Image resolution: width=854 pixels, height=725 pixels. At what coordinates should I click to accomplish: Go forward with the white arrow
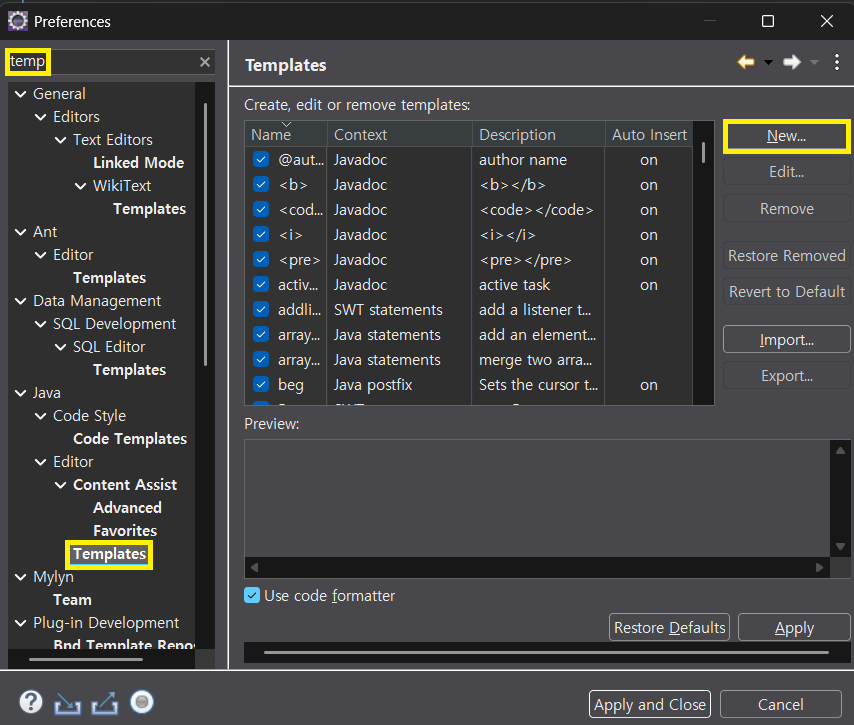792,62
